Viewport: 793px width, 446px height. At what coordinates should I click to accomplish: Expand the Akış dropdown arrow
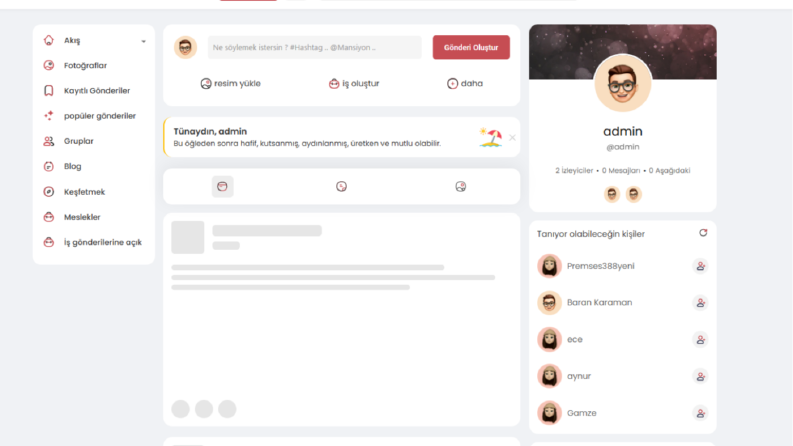click(x=144, y=41)
